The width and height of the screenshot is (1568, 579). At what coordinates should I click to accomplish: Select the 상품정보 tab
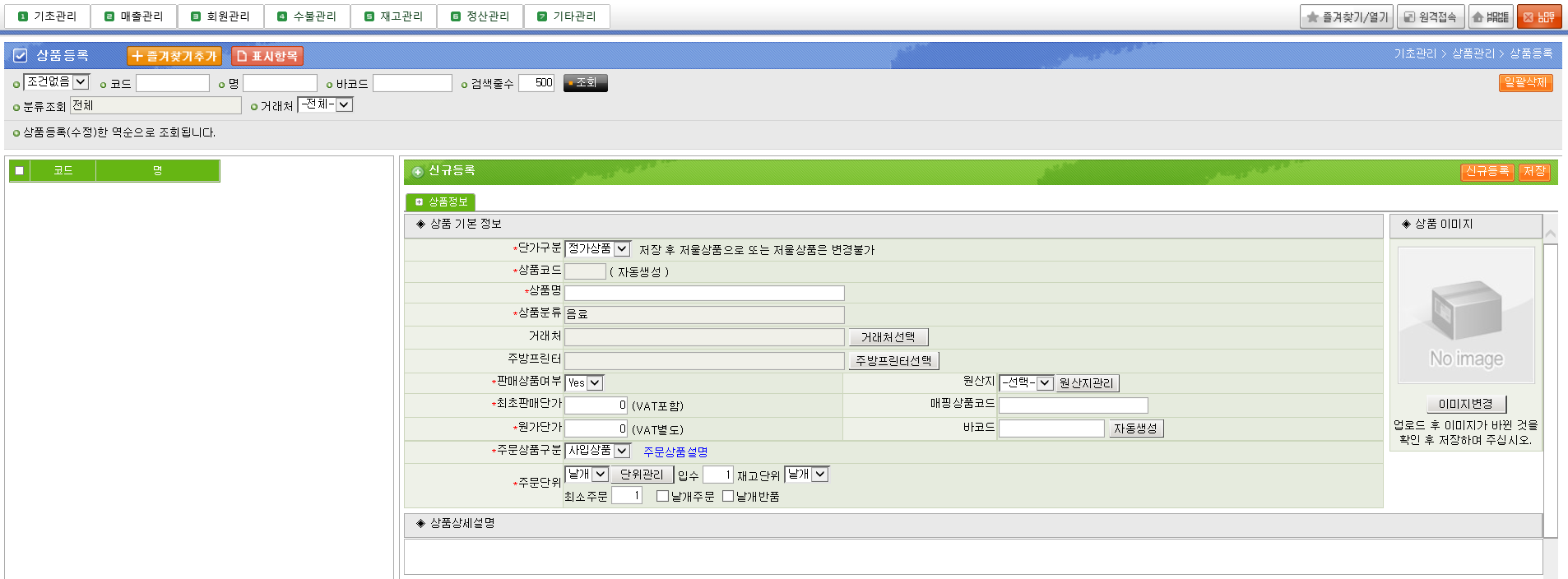(x=441, y=202)
